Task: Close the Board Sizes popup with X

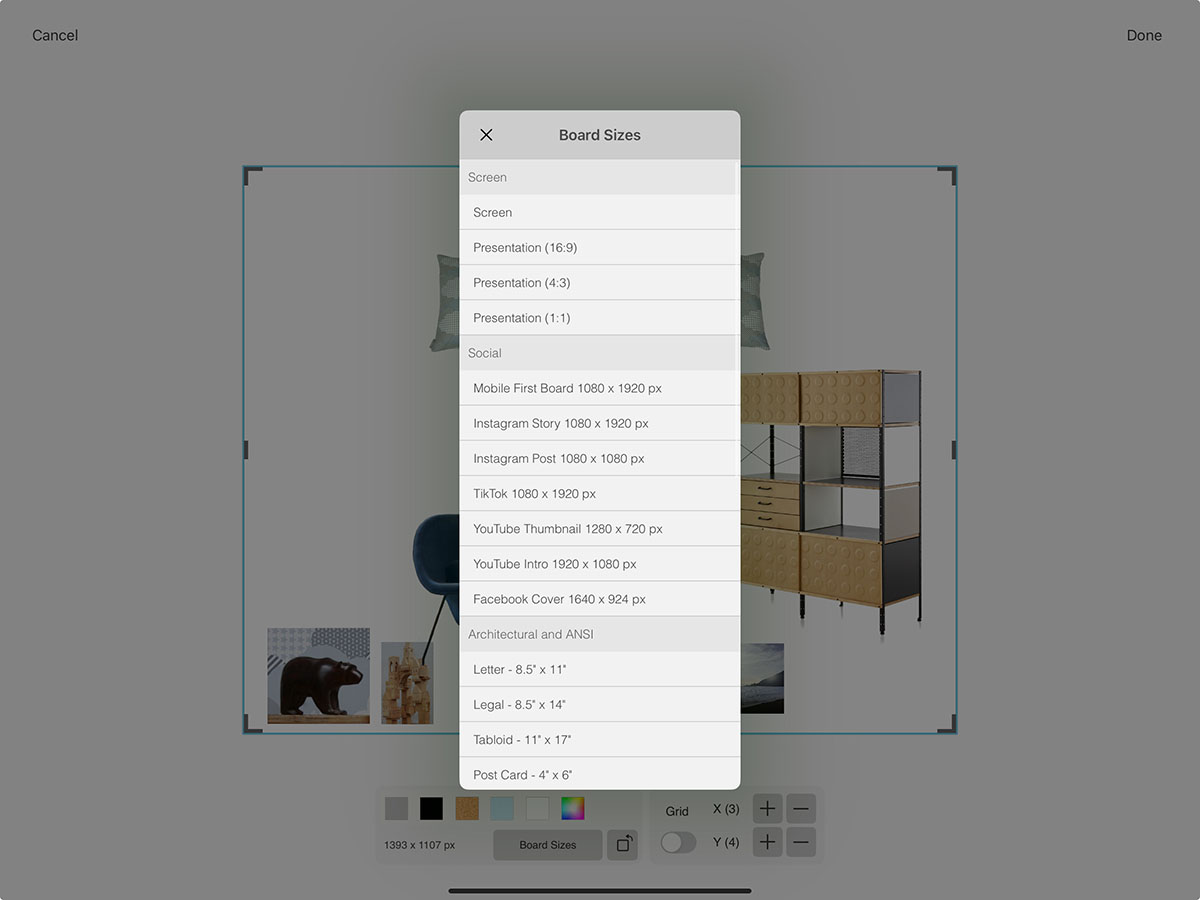Action: [486, 135]
